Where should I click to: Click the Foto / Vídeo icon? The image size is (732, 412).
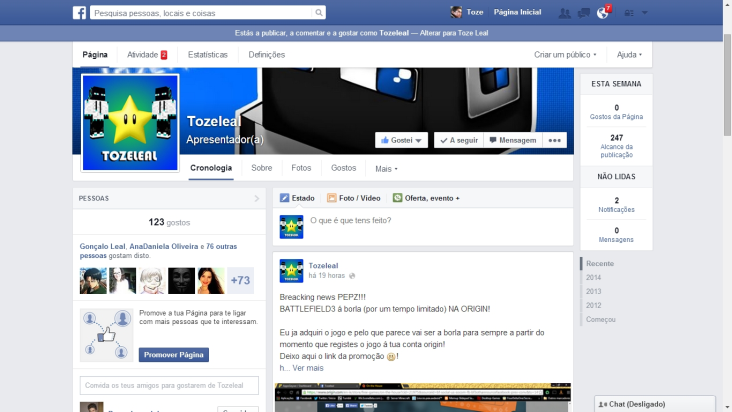[331, 198]
